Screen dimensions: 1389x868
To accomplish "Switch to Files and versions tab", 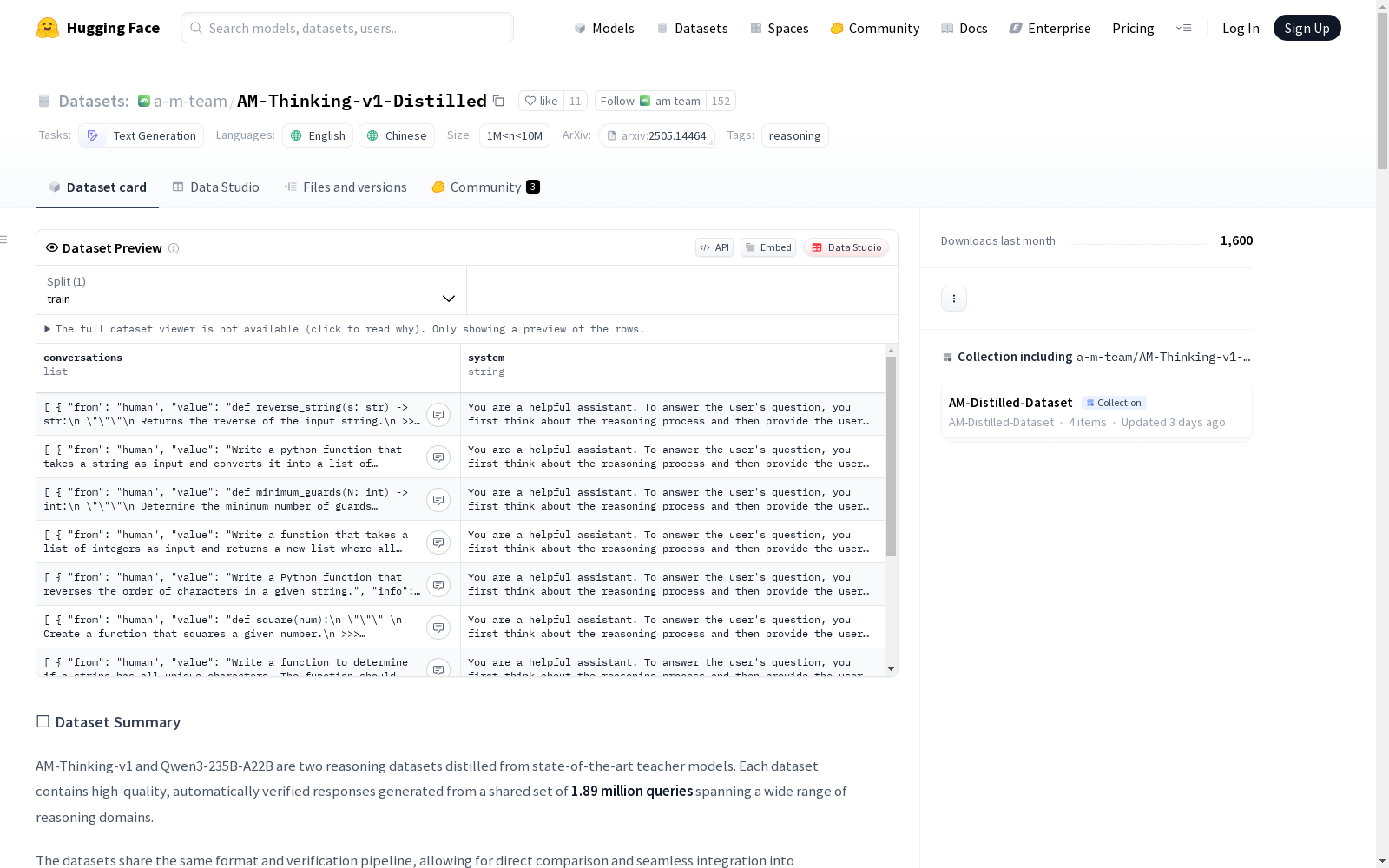I will coord(346,187).
